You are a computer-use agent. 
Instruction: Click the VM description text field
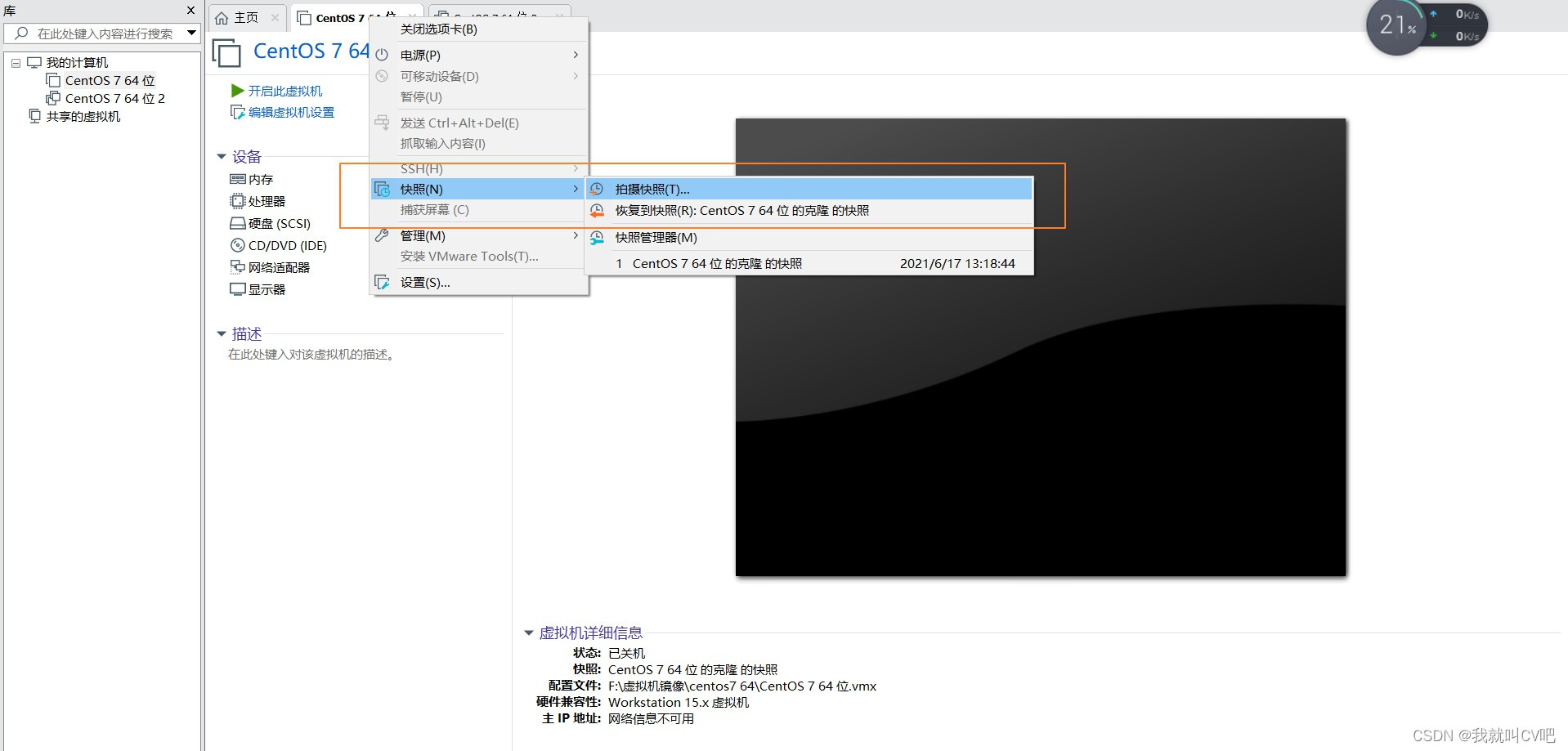point(312,355)
